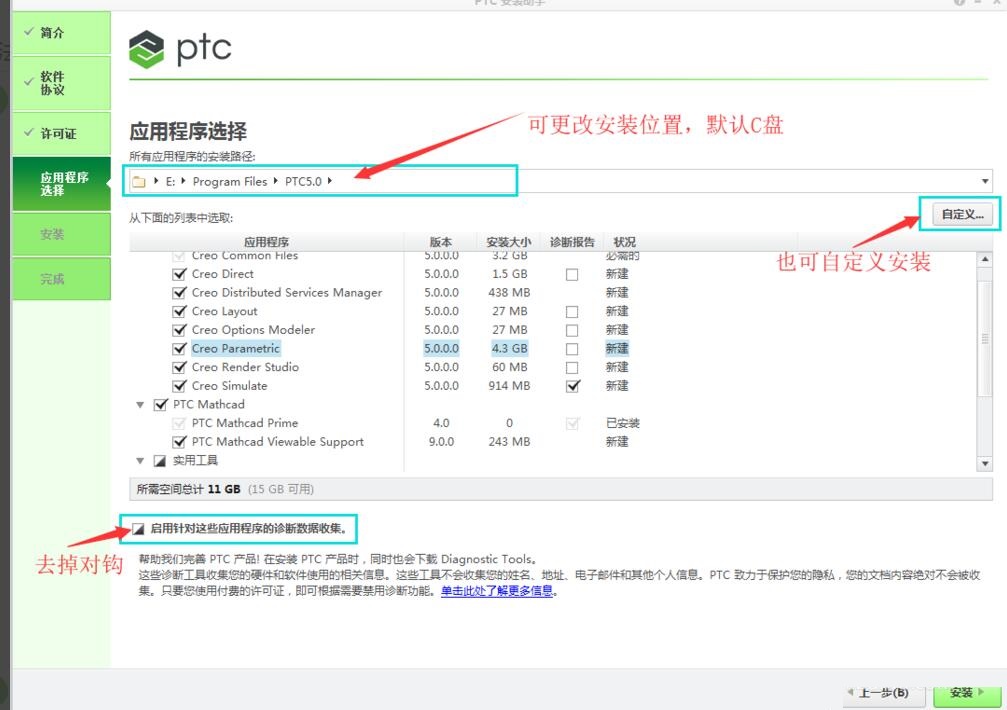Click the folder icon in the install path
This screenshot has width=1007, height=710.
pos(139,182)
